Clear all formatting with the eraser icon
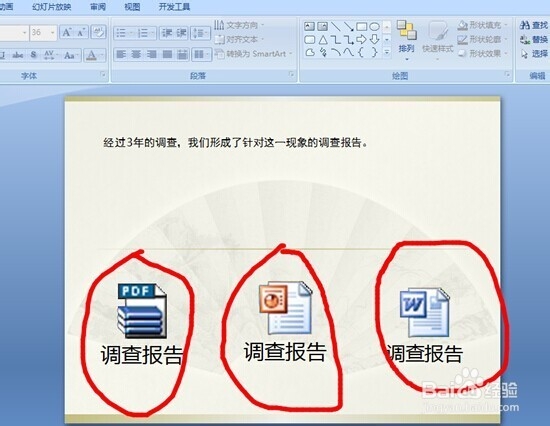 [x=99, y=33]
